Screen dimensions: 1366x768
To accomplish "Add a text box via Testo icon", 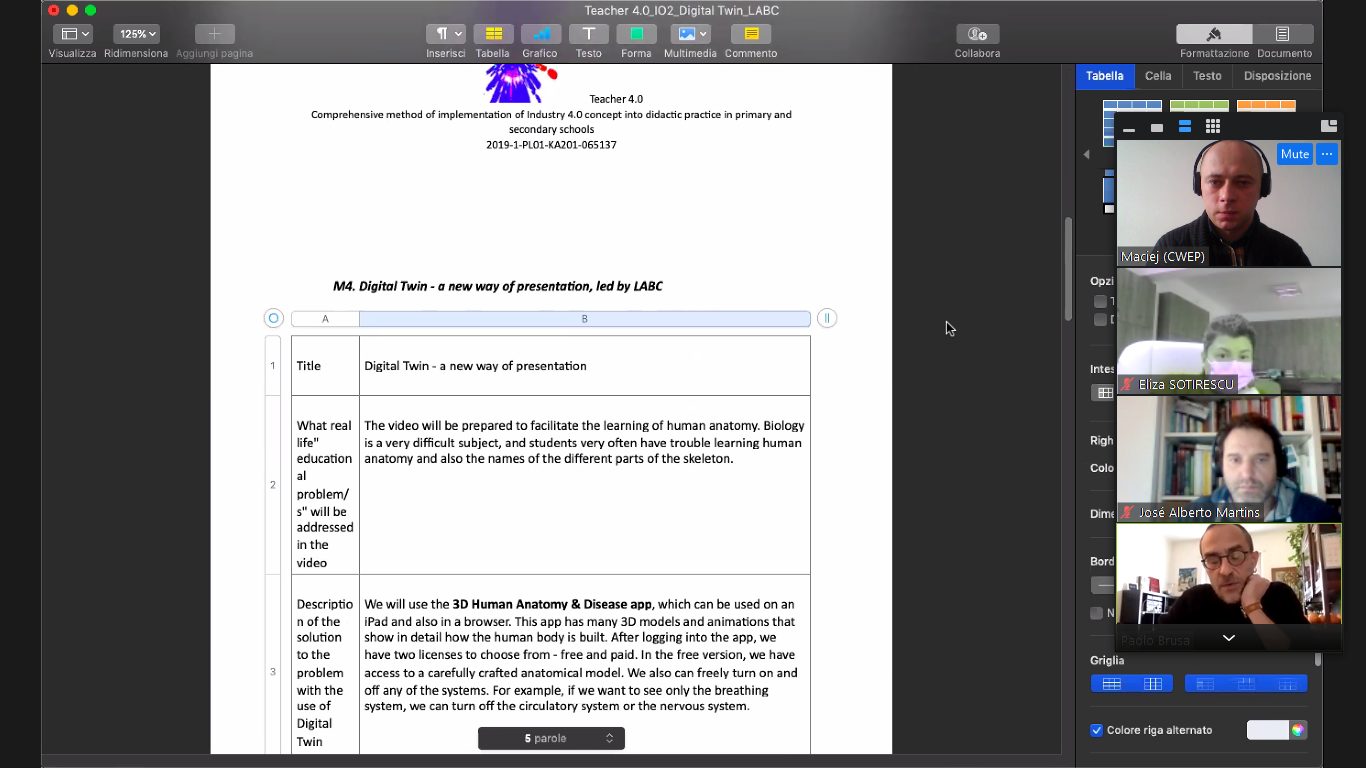I will pyautogui.click(x=588, y=34).
